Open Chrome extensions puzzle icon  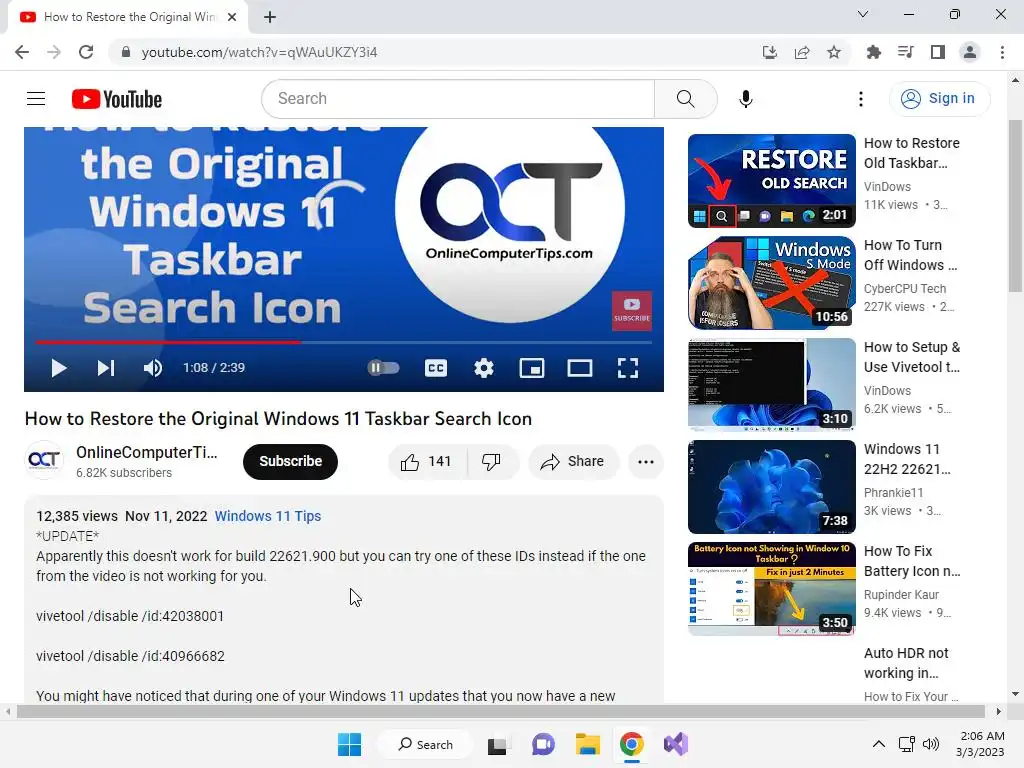point(873,52)
